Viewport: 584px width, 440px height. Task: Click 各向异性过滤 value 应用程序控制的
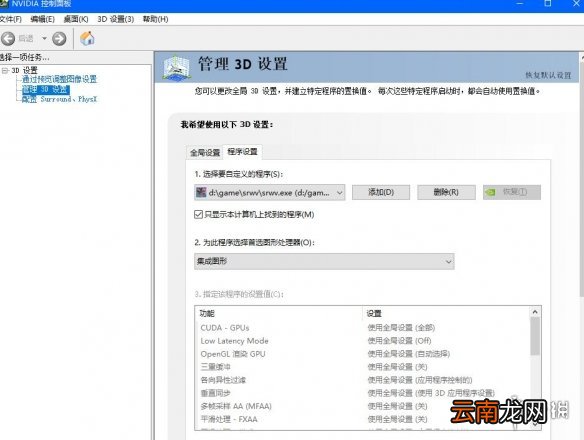(420, 380)
